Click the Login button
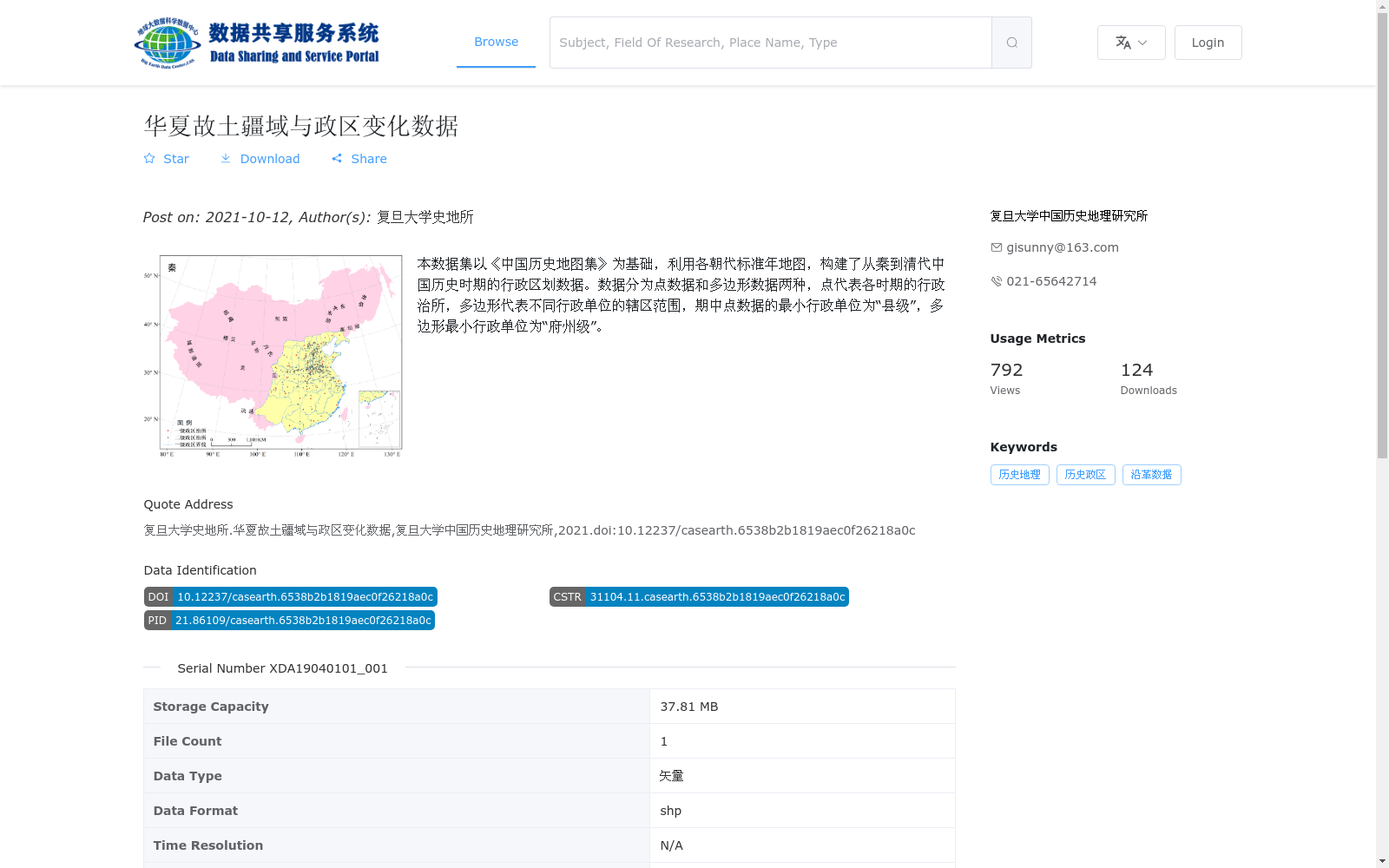1389x868 pixels. tap(1208, 42)
